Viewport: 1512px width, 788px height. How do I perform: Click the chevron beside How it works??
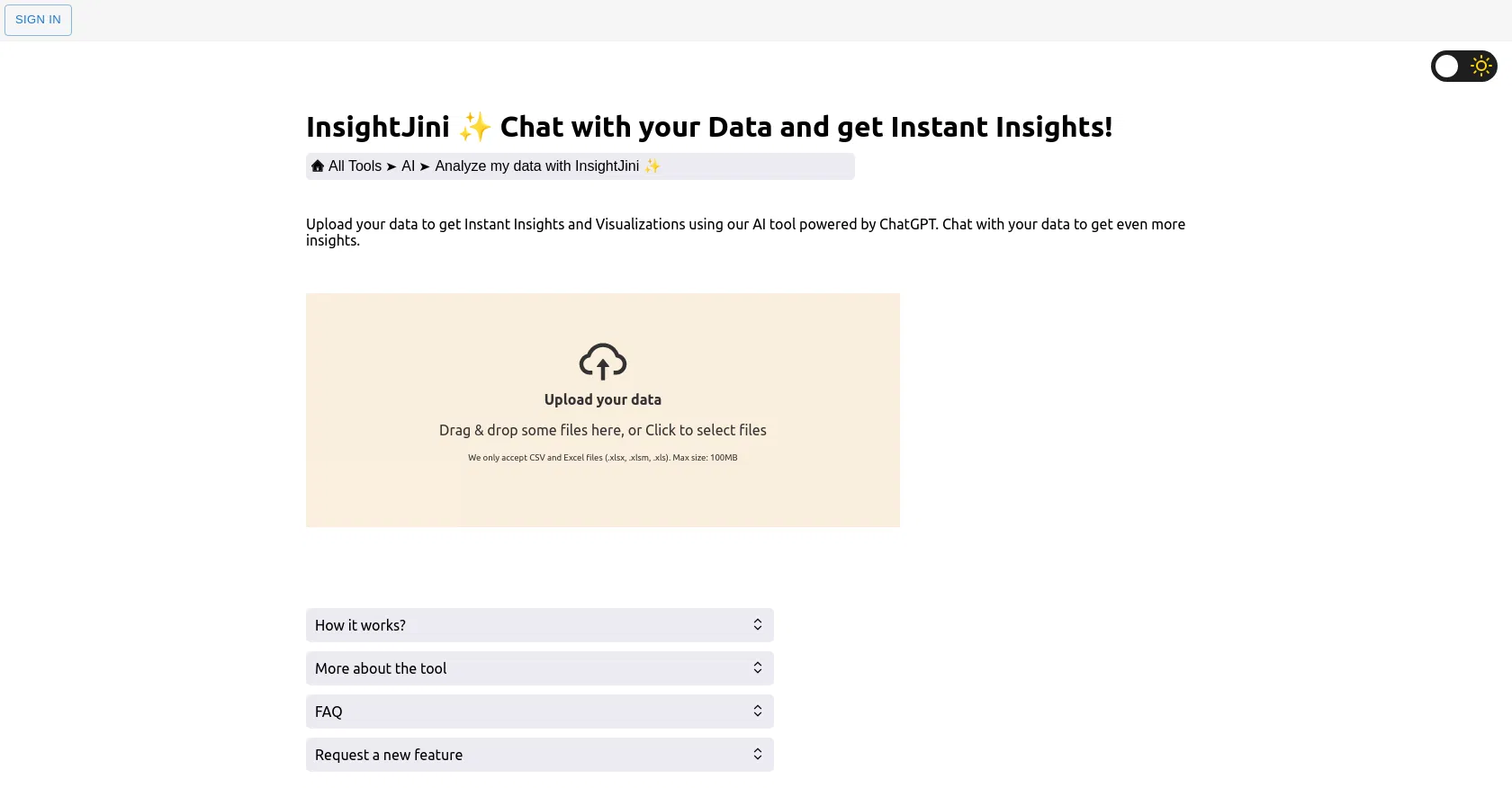click(x=757, y=624)
